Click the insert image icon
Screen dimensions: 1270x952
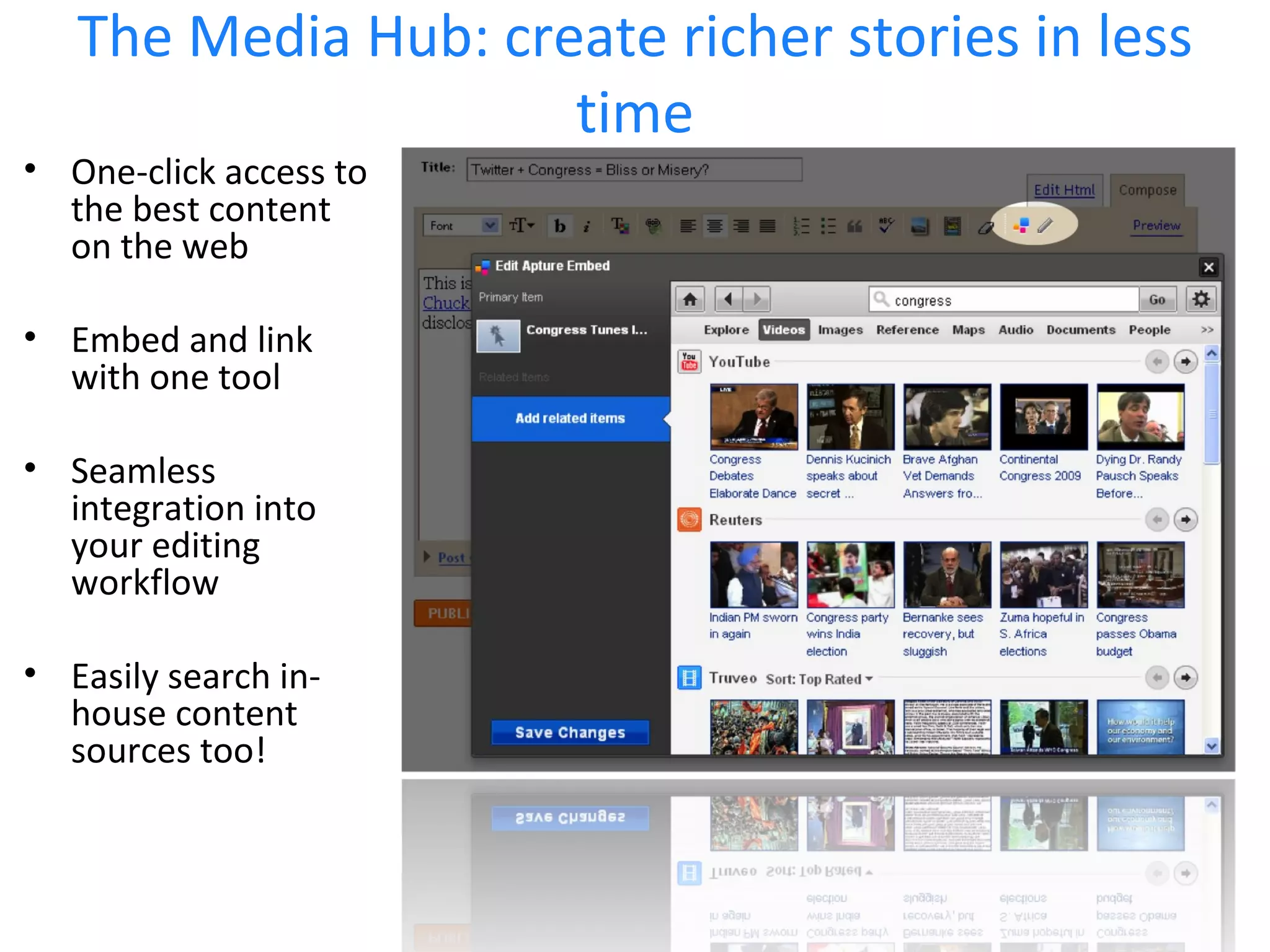pos(920,226)
